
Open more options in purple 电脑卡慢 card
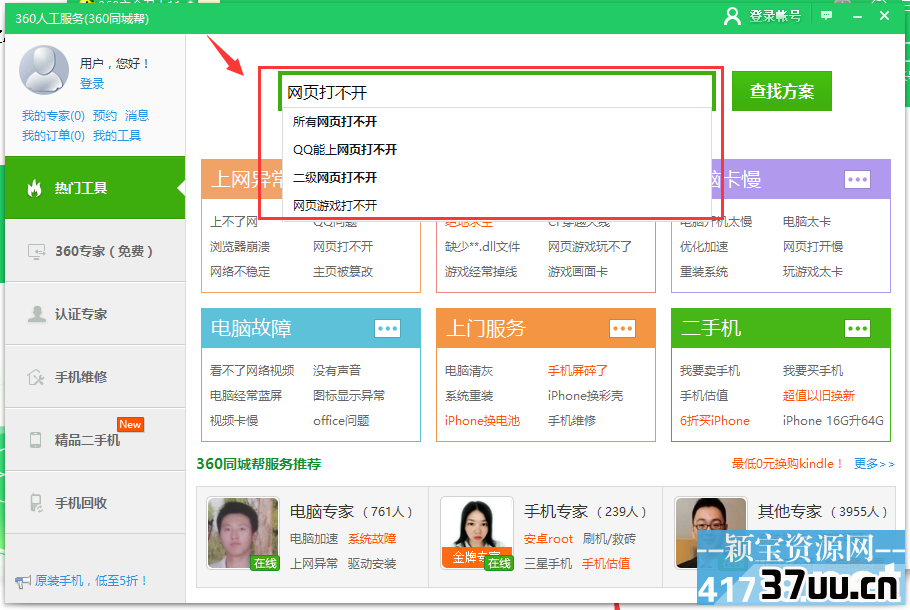click(x=858, y=179)
